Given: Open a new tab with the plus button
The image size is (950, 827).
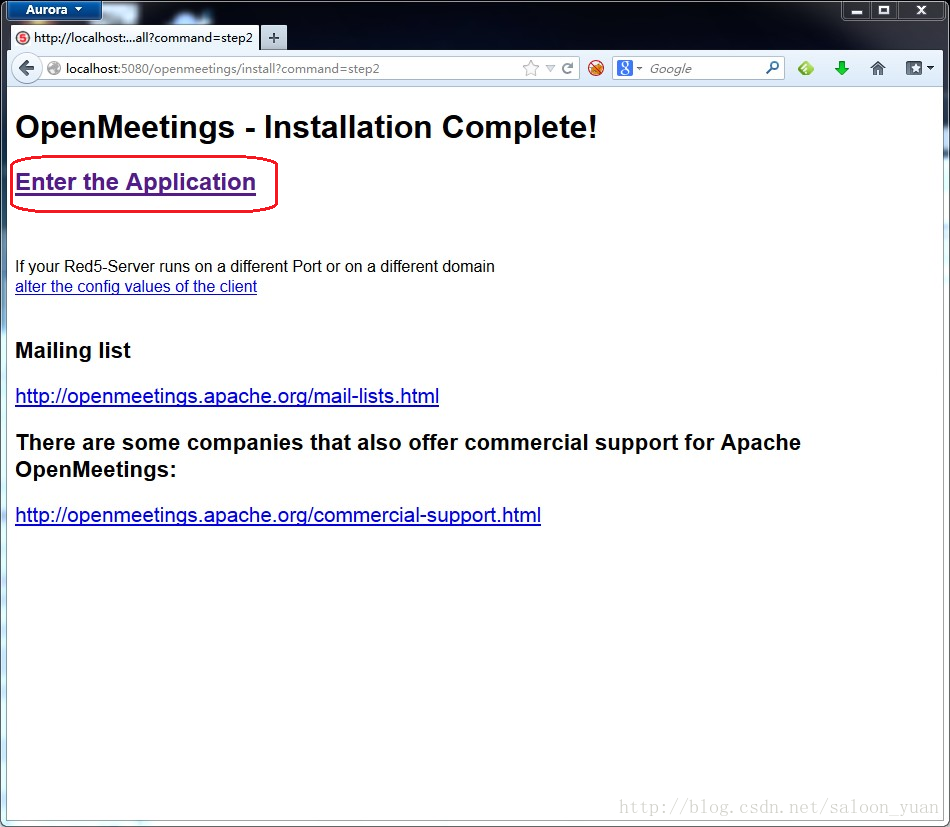Looking at the screenshot, I should (x=274, y=38).
